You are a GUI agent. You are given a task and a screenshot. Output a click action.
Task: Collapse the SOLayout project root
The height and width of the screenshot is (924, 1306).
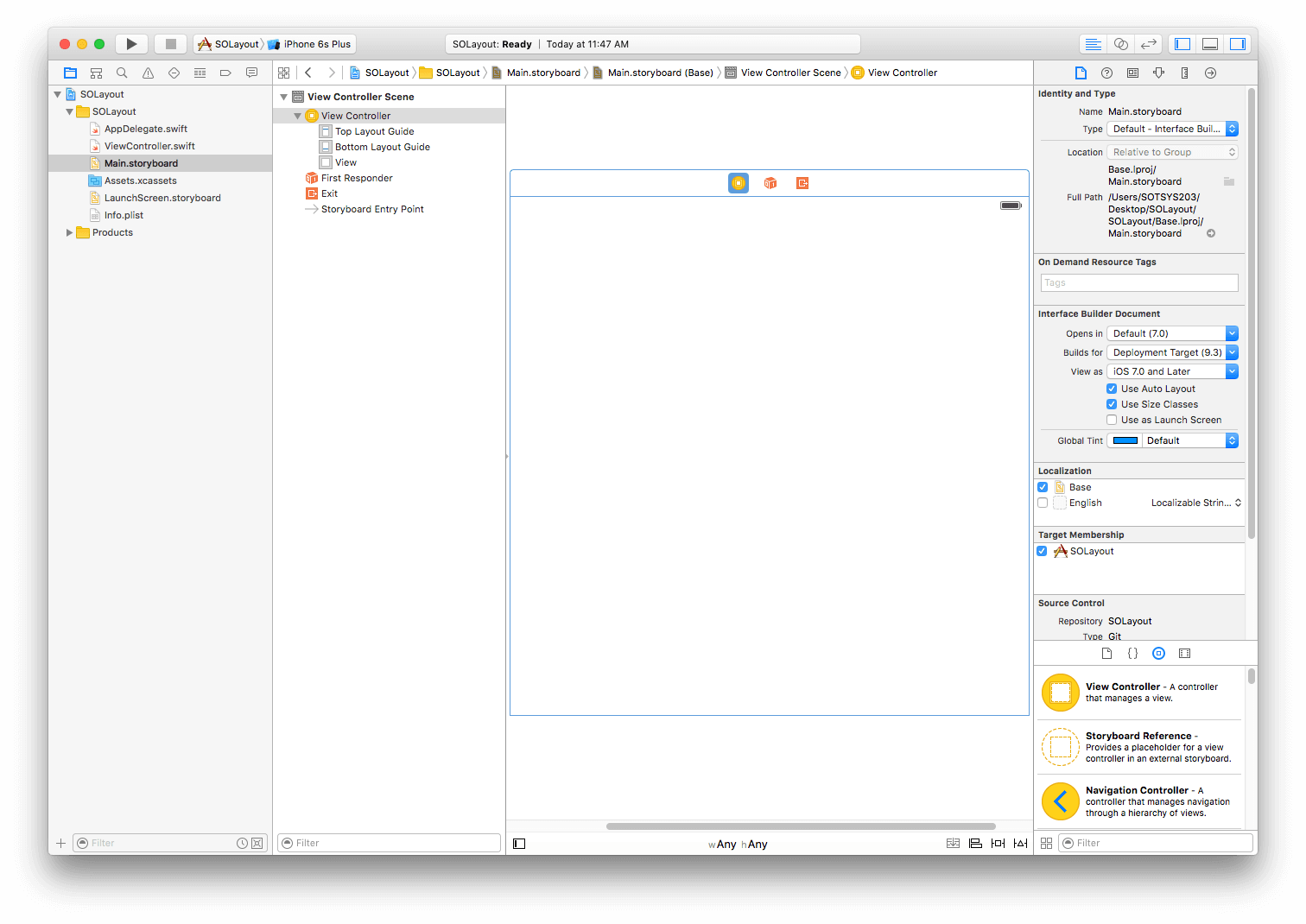tap(58, 94)
